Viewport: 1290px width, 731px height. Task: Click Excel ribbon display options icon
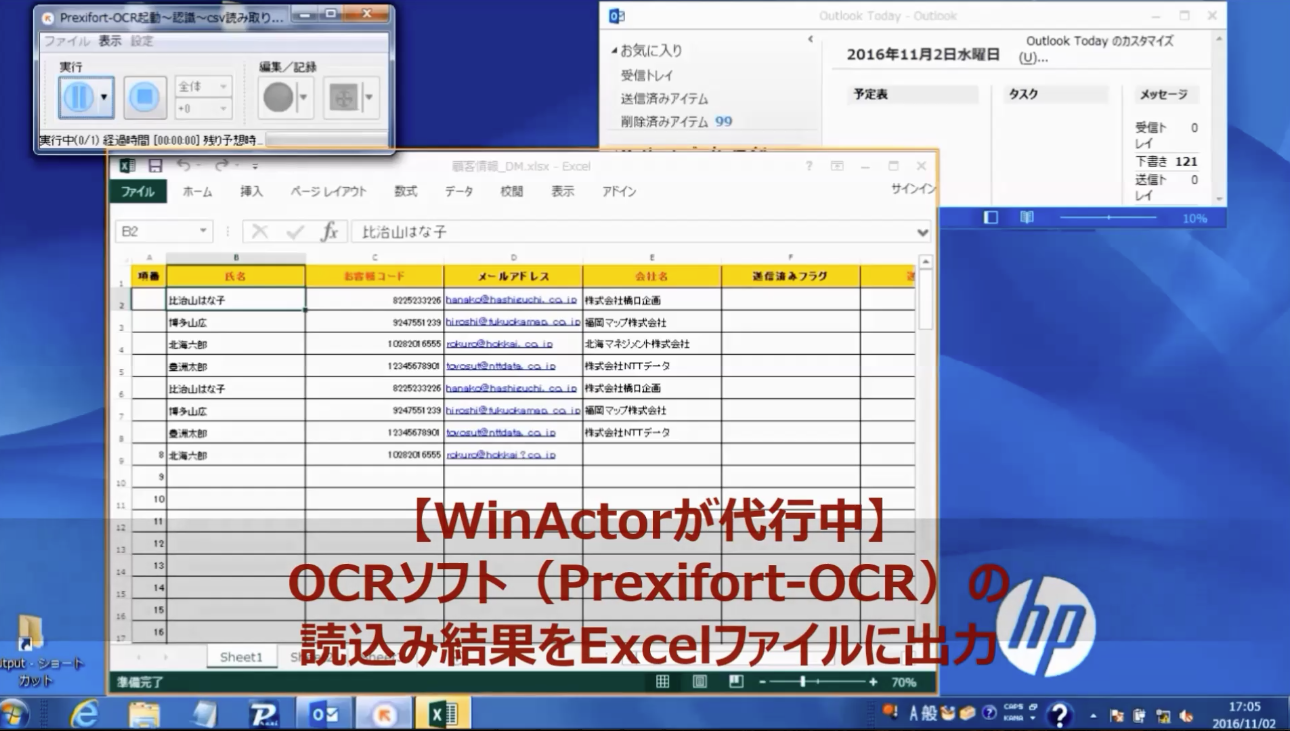(837, 166)
